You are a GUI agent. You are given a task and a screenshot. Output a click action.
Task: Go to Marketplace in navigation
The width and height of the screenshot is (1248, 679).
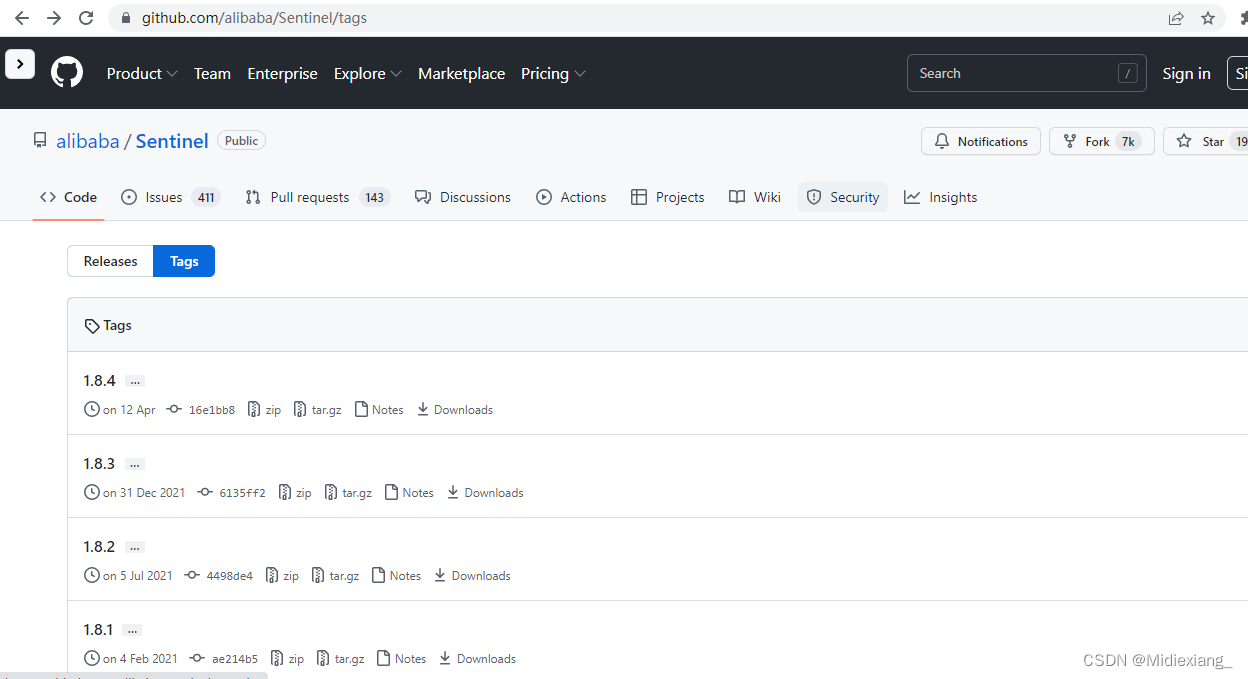pos(461,74)
